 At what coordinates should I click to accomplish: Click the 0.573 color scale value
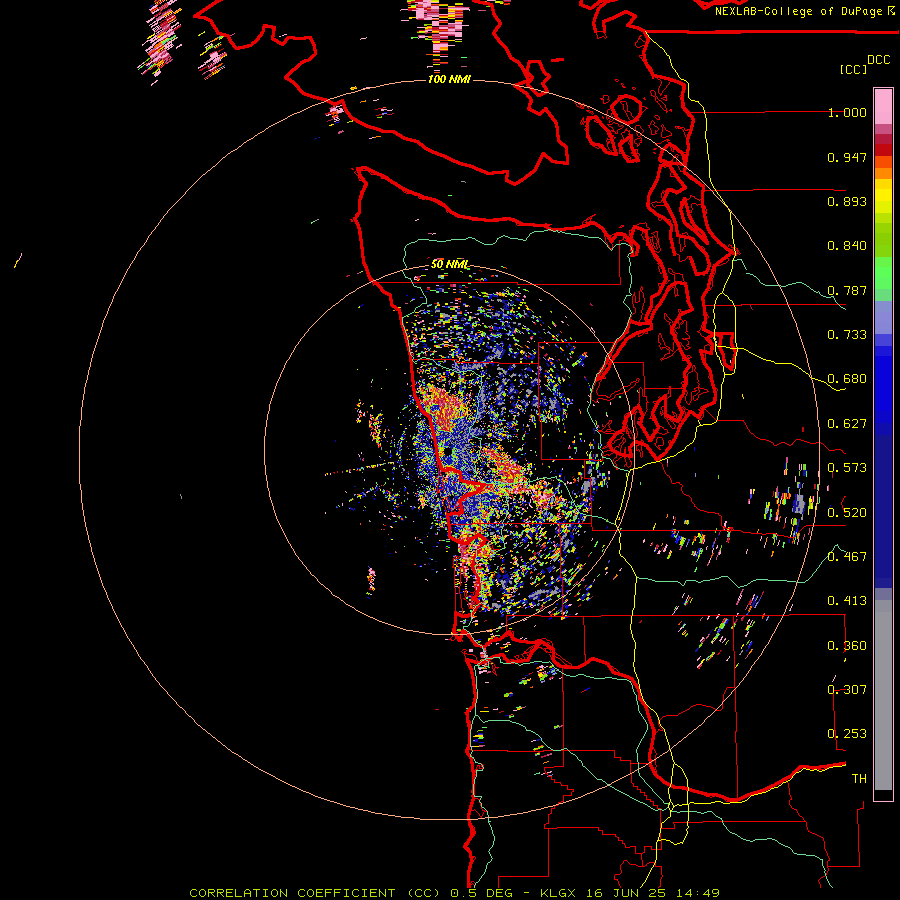[847, 468]
